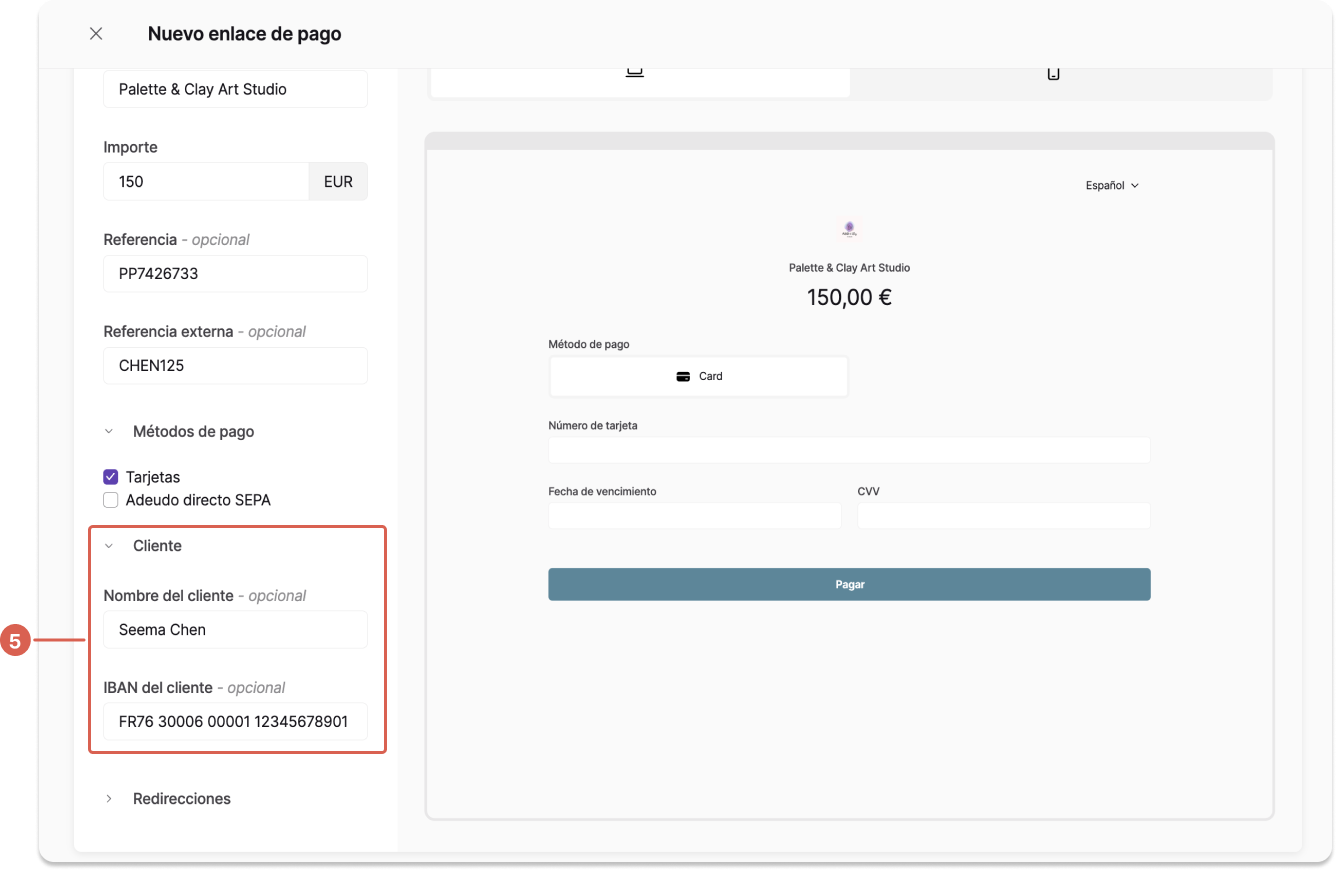1336x870 pixels.
Task: Edit IBAN del cliente field
Action: pos(235,721)
